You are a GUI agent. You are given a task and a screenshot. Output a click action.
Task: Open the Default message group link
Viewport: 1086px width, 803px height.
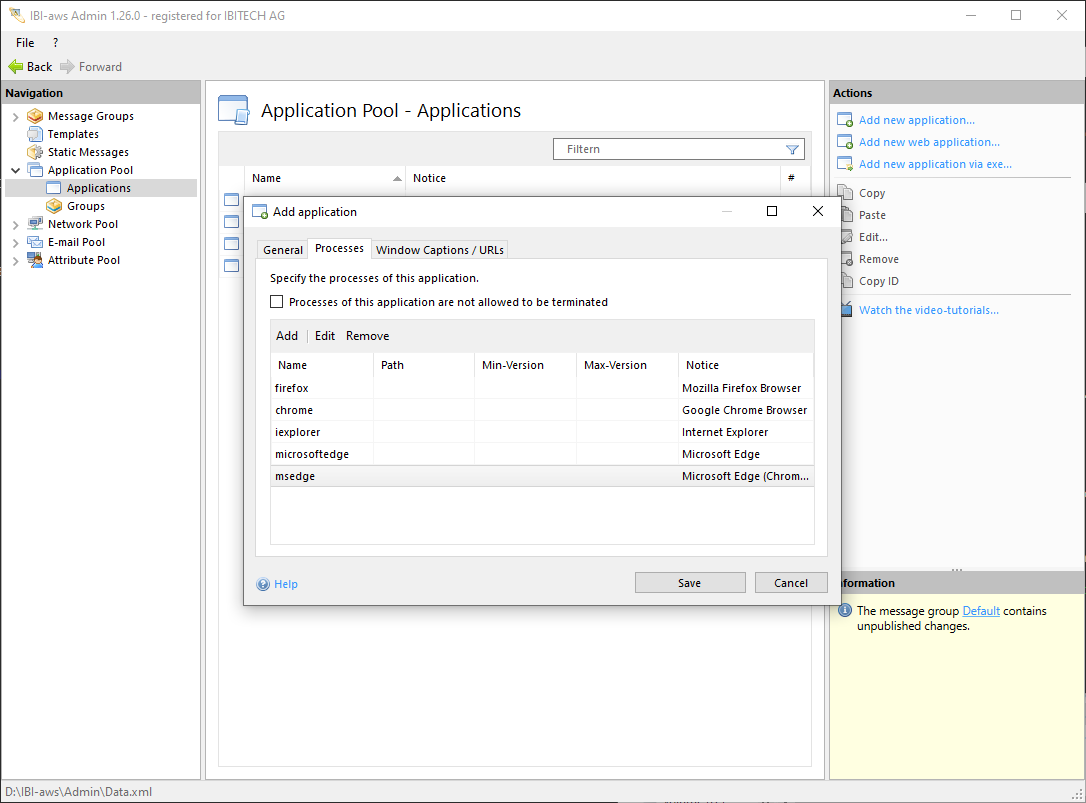point(981,611)
